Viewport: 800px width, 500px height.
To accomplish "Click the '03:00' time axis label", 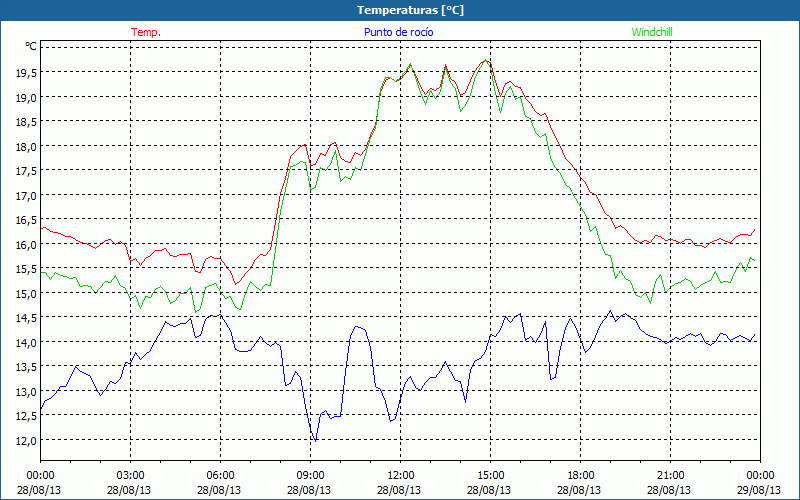I will point(131,476).
